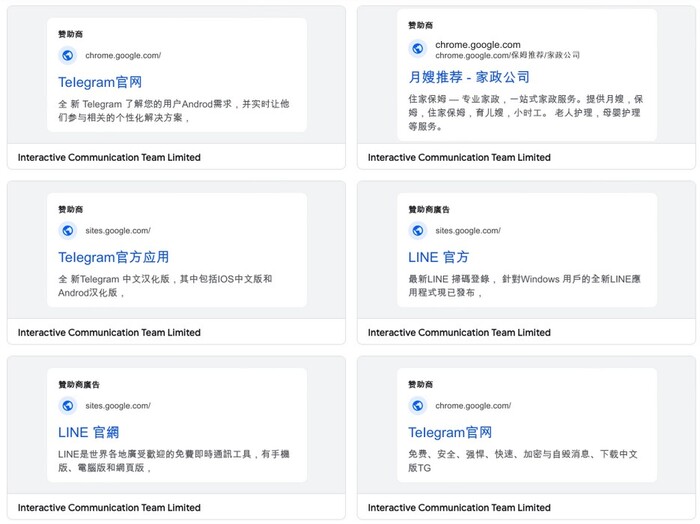
Task: Click the globe icon in the LINE 官網 ad
Action: coord(68,405)
